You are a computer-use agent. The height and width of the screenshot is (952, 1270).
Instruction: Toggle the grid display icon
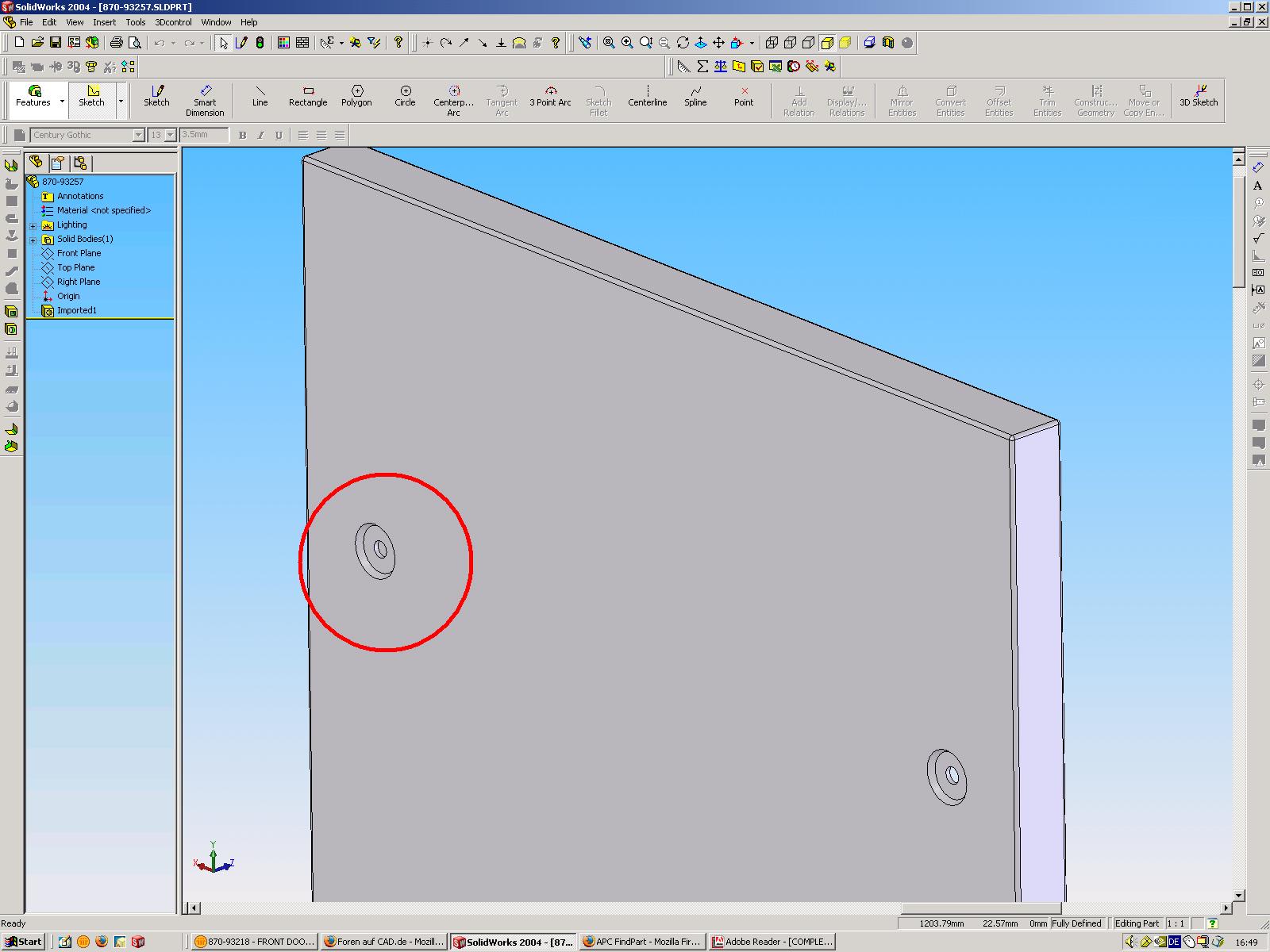(x=302, y=43)
